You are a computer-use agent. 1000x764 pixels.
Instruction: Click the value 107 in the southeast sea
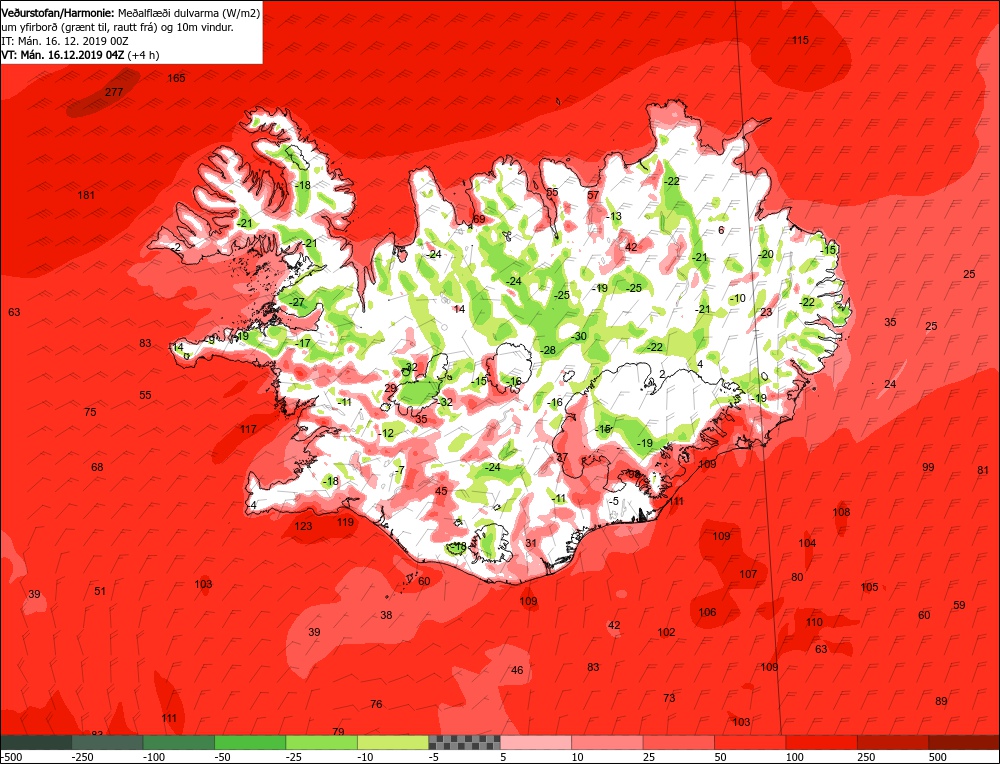tap(748, 574)
